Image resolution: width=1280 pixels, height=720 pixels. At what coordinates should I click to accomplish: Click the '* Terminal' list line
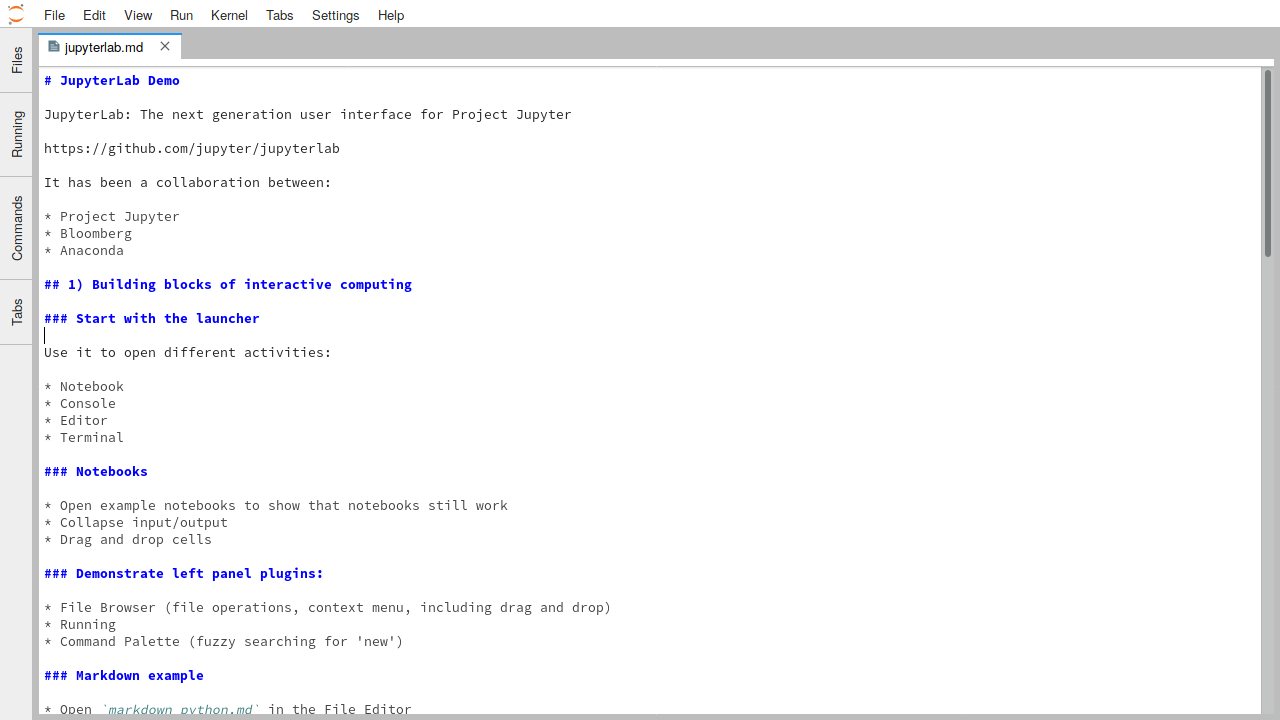[x=84, y=437]
